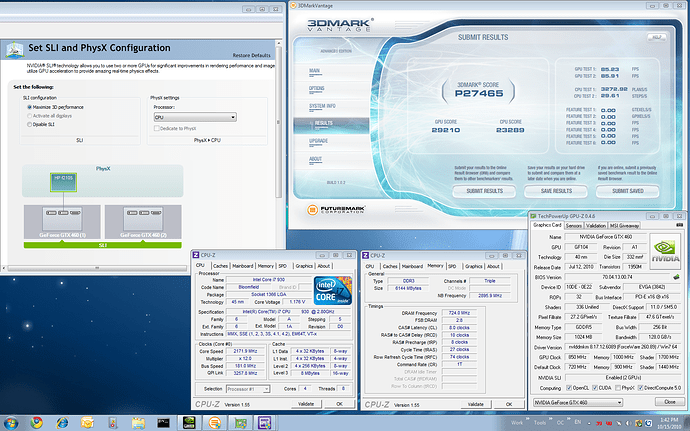Select GeForce GTX 460 (1) card in diagram
Image resolution: width=690 pixels, height=431 pixels.
coord(62,222)
